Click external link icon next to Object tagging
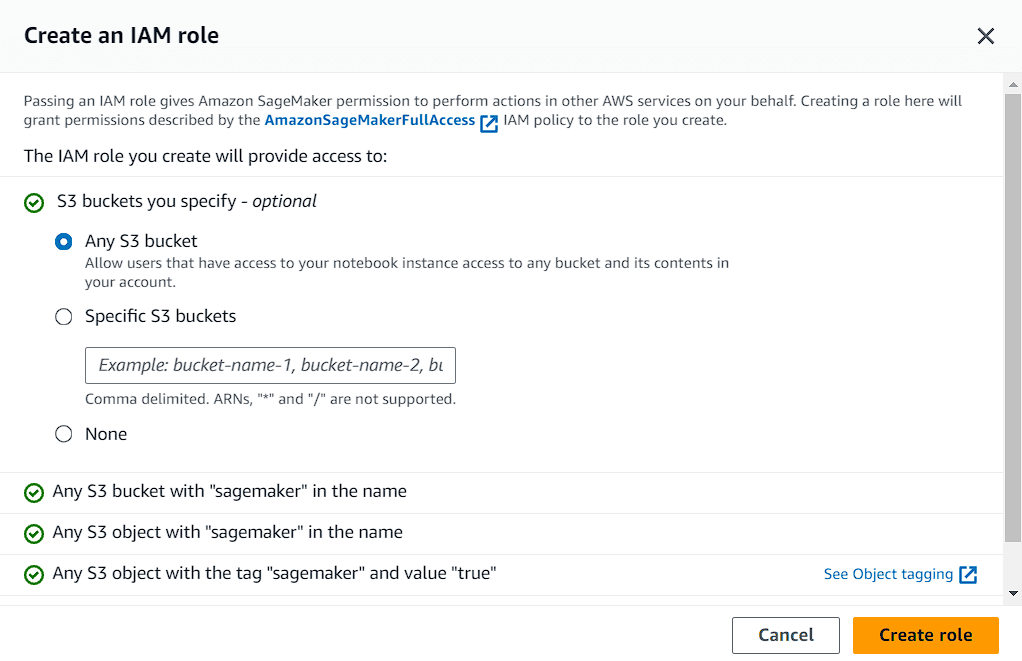The width and height of the screenshot is (1022, 661). click(968, 574)
